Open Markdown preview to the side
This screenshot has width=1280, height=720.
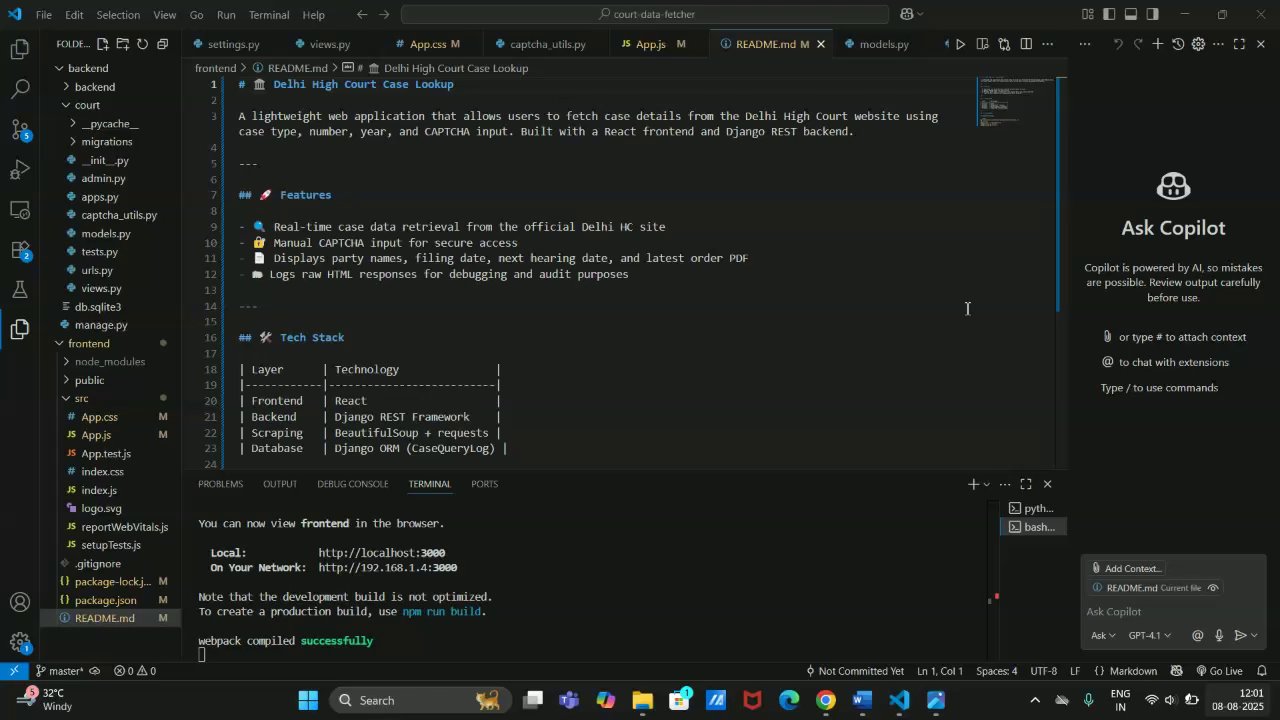point(982,44)
